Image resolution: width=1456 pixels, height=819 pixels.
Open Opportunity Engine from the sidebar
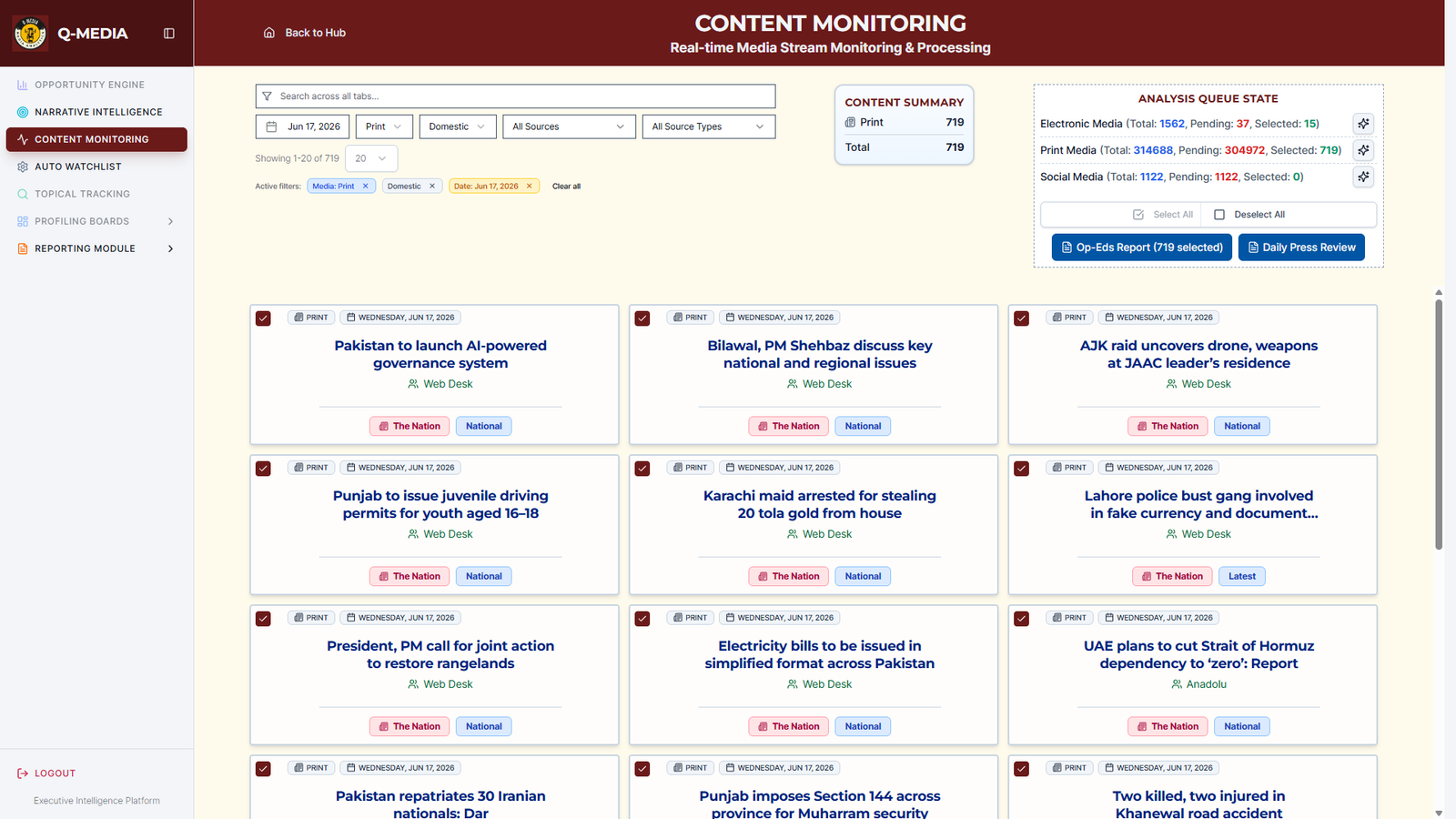click(96, 85)
